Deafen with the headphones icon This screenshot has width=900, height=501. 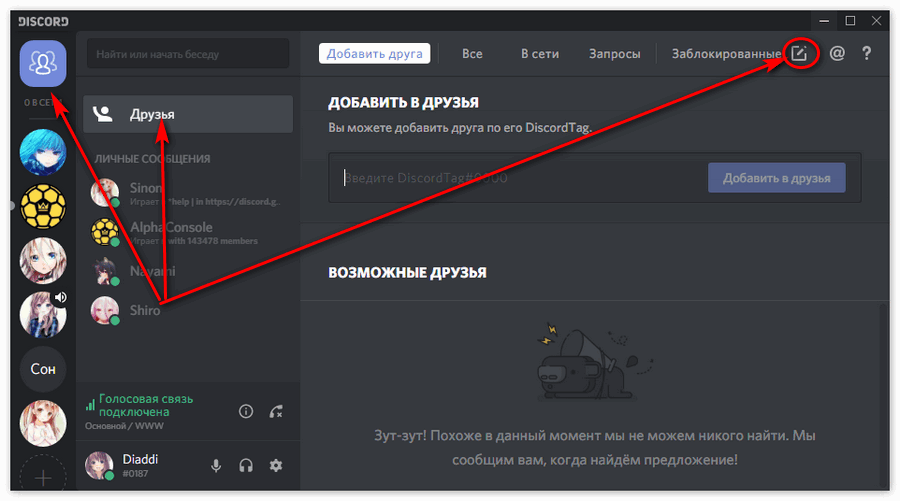click(x=246, y=465)
